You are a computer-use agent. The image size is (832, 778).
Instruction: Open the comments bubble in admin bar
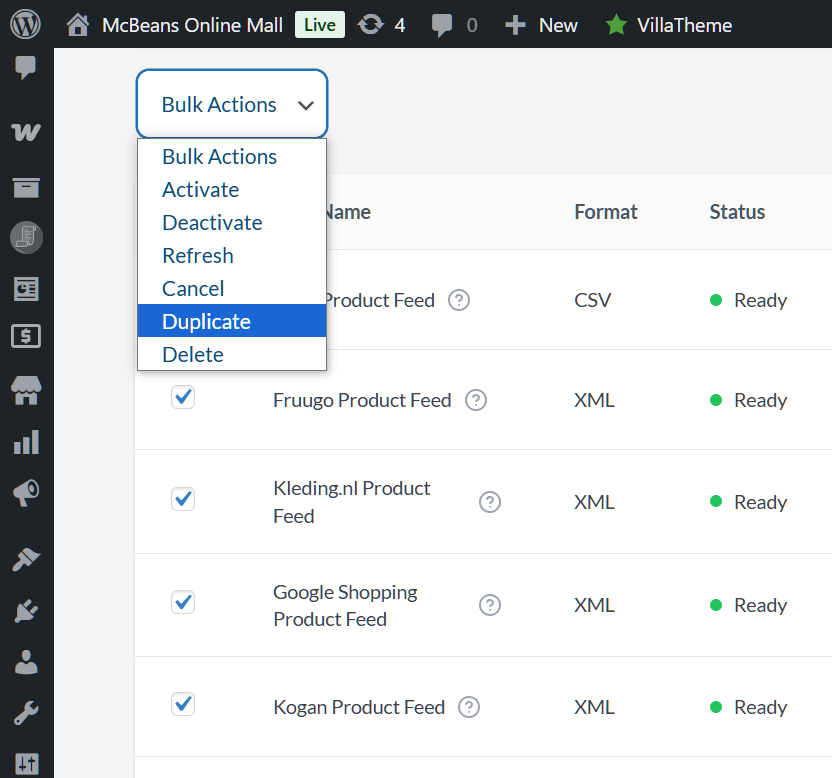(x=441, y=25)
